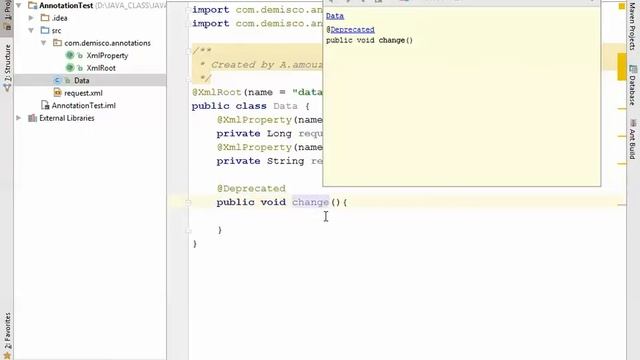Click the highlighted 'change' method name

pos(310,202)
